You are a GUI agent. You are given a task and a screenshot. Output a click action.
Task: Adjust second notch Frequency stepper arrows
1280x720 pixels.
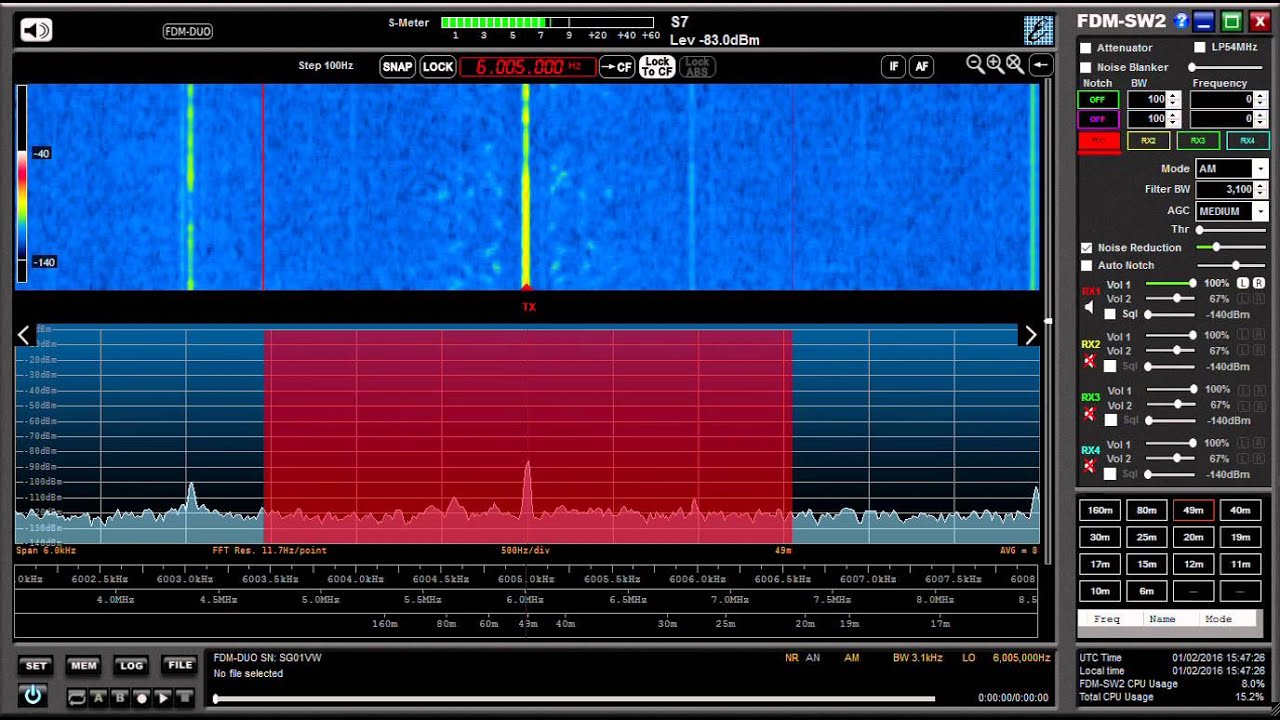point(1261,119)
